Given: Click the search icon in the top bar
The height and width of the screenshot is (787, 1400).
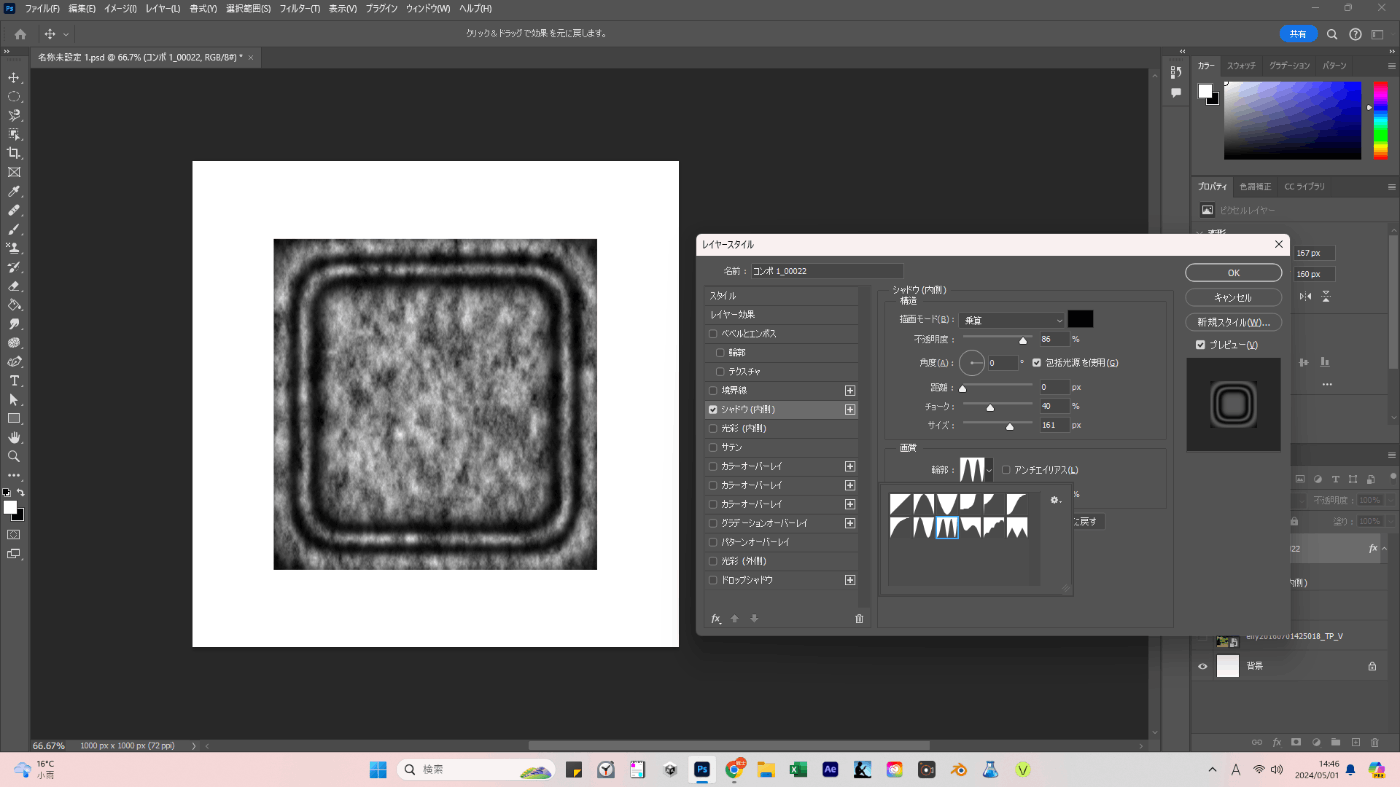Looking at the screenshot, I should point(1332,34).
